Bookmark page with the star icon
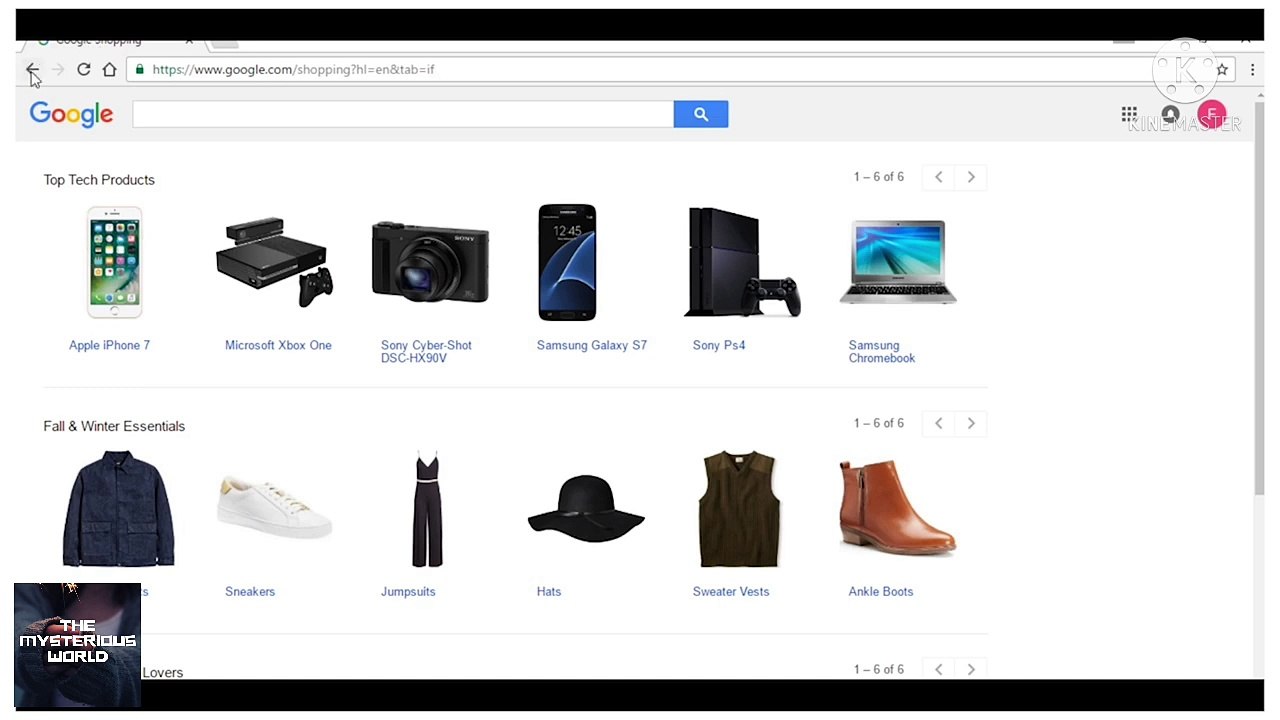 coord(1222,70)
